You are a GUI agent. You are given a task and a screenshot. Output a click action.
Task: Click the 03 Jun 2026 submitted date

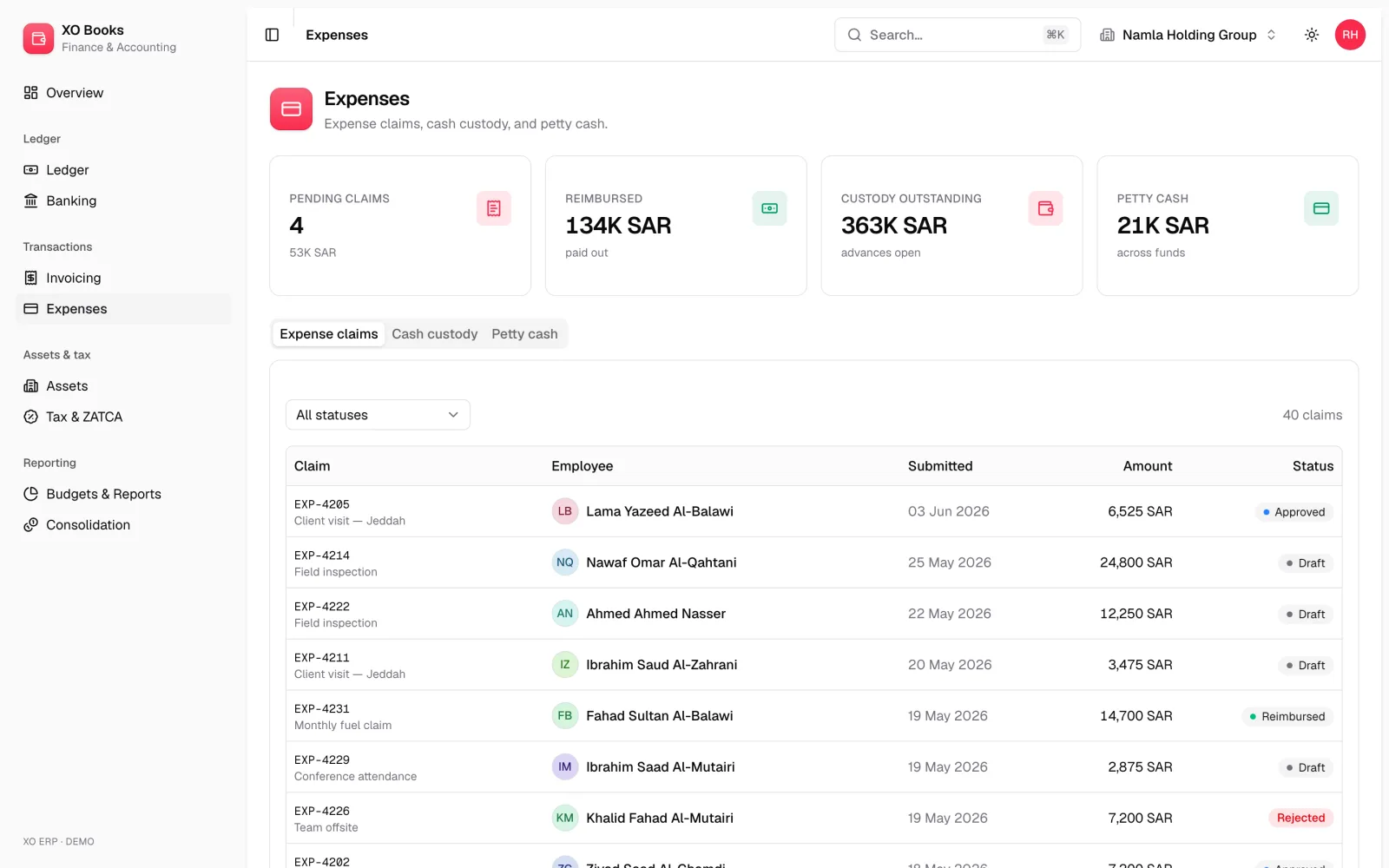pos(948,511)
